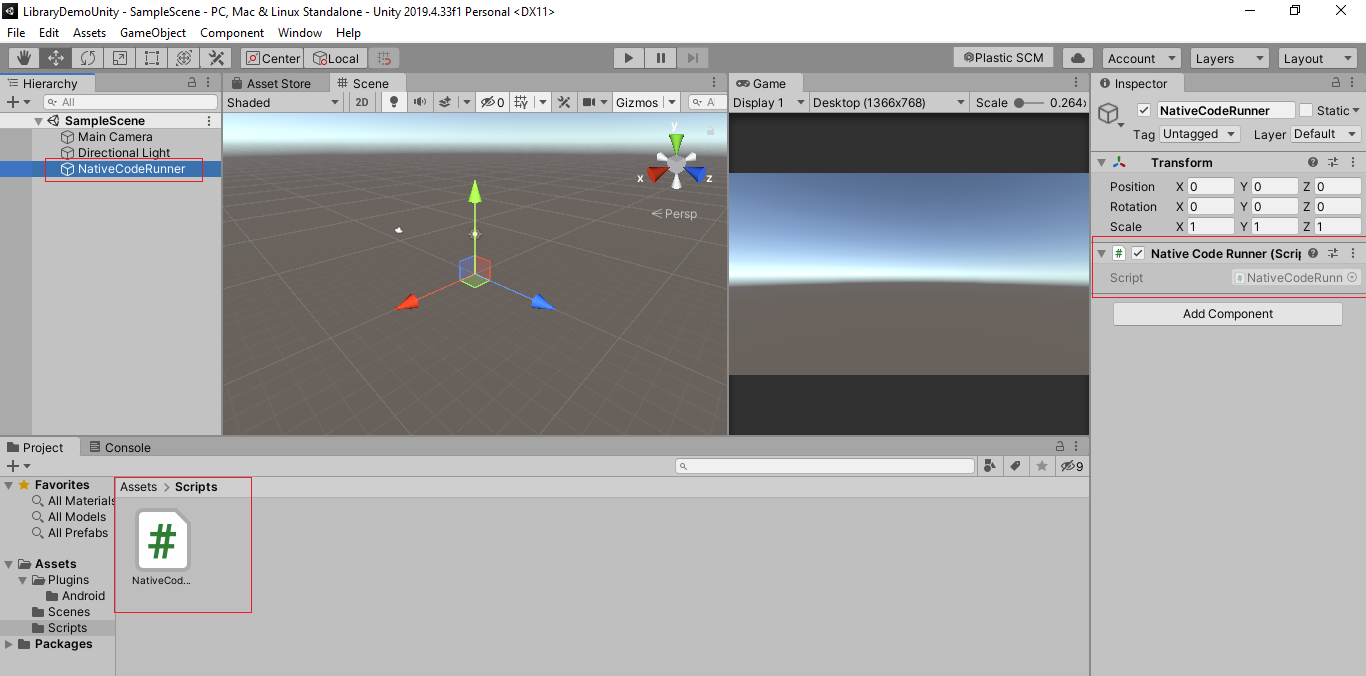Screen dimensions: 1366x676
Task: Open the Window menu
Action: (x=300, y=33)
